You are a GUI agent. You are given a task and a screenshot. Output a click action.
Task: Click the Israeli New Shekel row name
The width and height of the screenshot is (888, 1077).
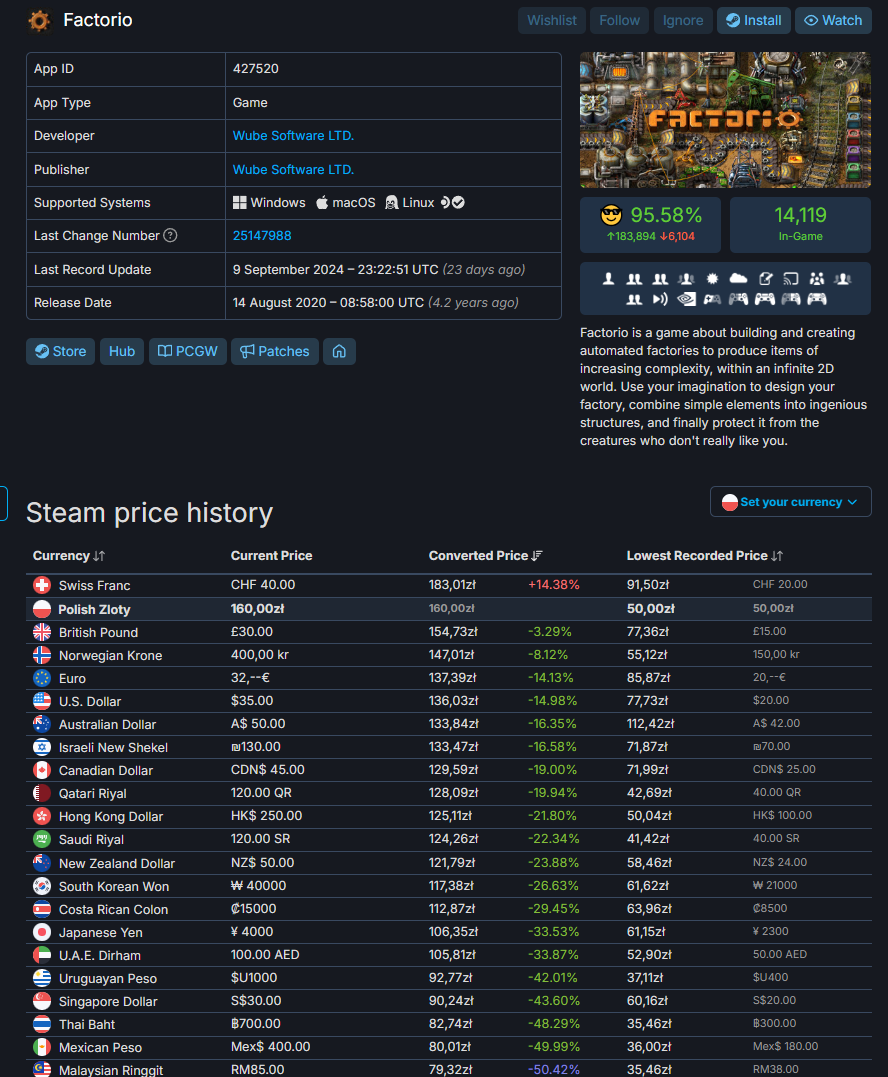113,747
